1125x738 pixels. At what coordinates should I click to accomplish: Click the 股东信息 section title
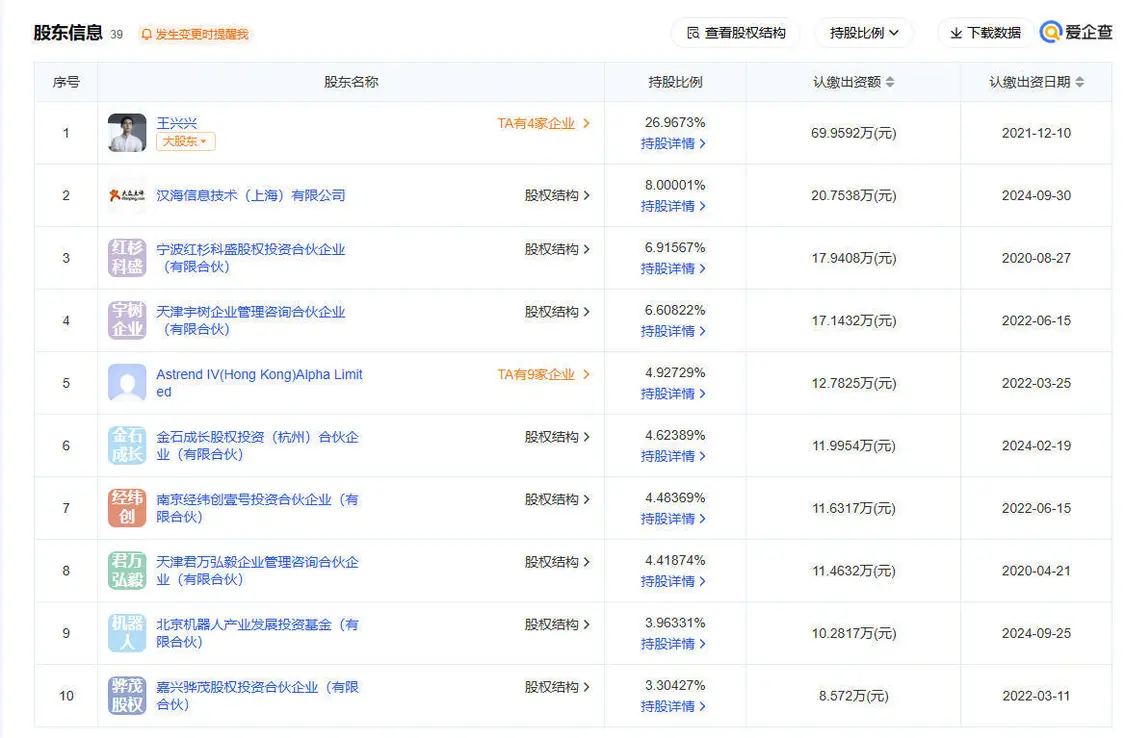[x=68, y=32]
